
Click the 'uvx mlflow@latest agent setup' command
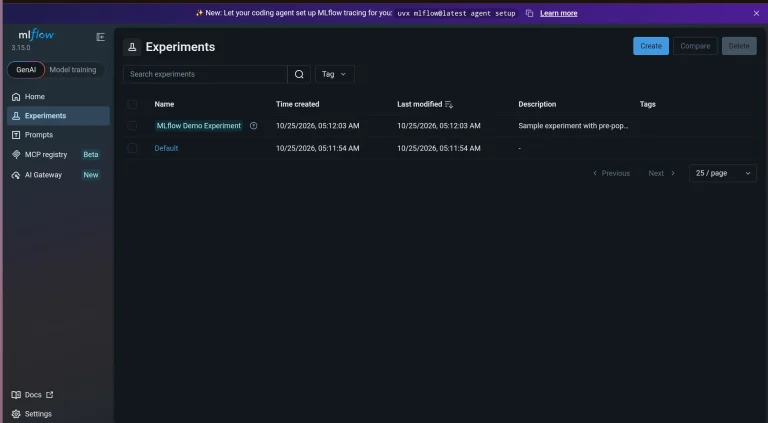[456, 14]
